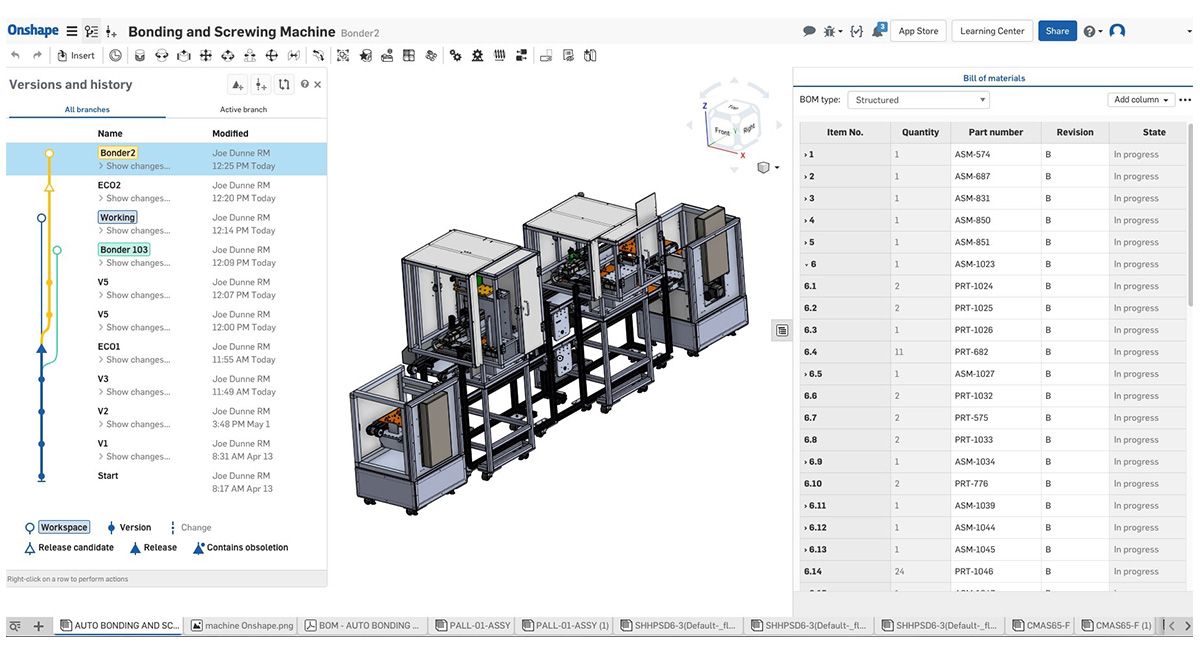1200x650 pixels.
Task: Click the BOM table vertical scrollbar
Action: 1190,213
